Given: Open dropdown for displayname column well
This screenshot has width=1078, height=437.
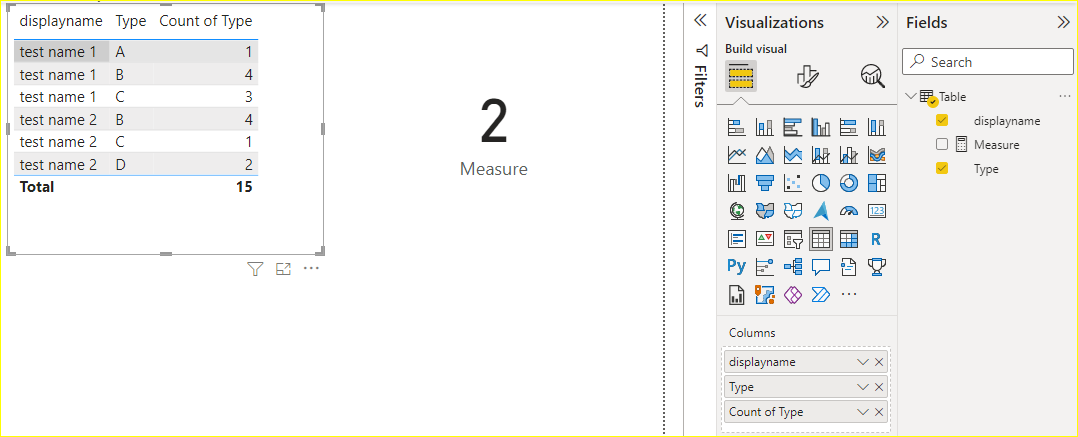Looking at the screenshot, I should click(863, 362).
